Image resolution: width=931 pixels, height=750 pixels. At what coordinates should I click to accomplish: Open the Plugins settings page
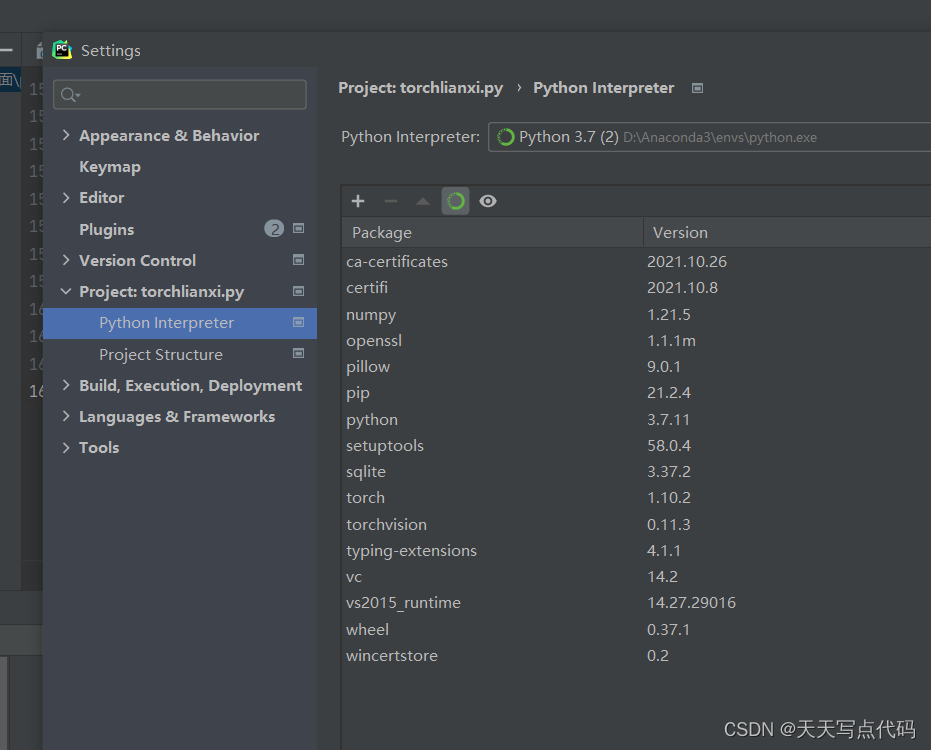click(x=107, y=229)
